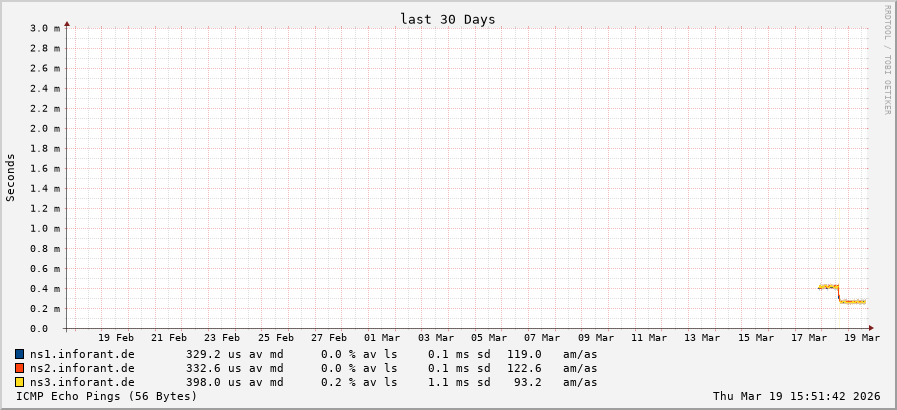This screenshot has width=897, height=410.
Task: Click the red arrow ending the X axis
Action: point(870,328)
